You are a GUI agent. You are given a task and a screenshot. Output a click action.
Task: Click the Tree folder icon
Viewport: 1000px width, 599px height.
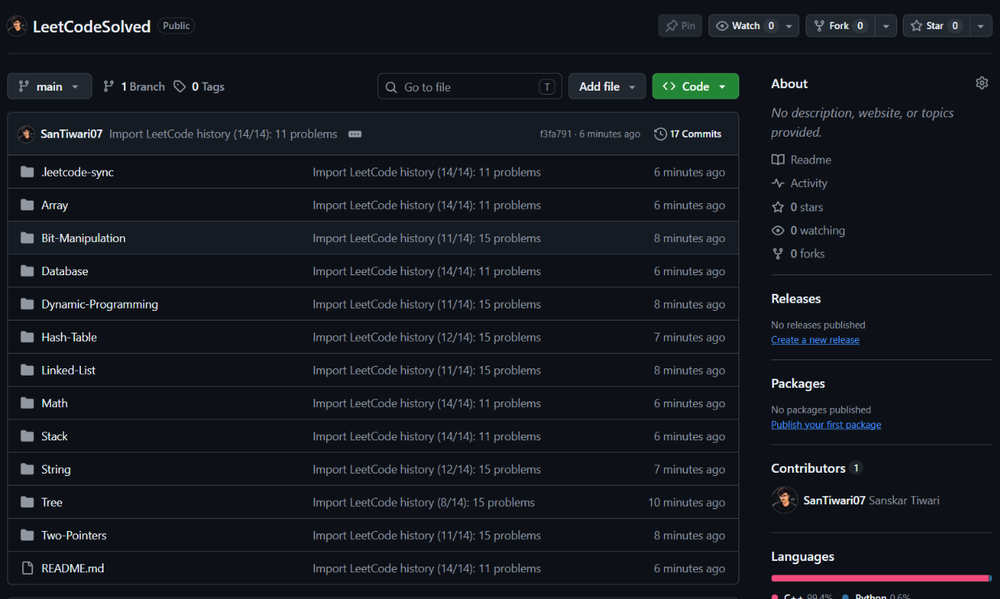pyautogui.click(x=27, y=502)
